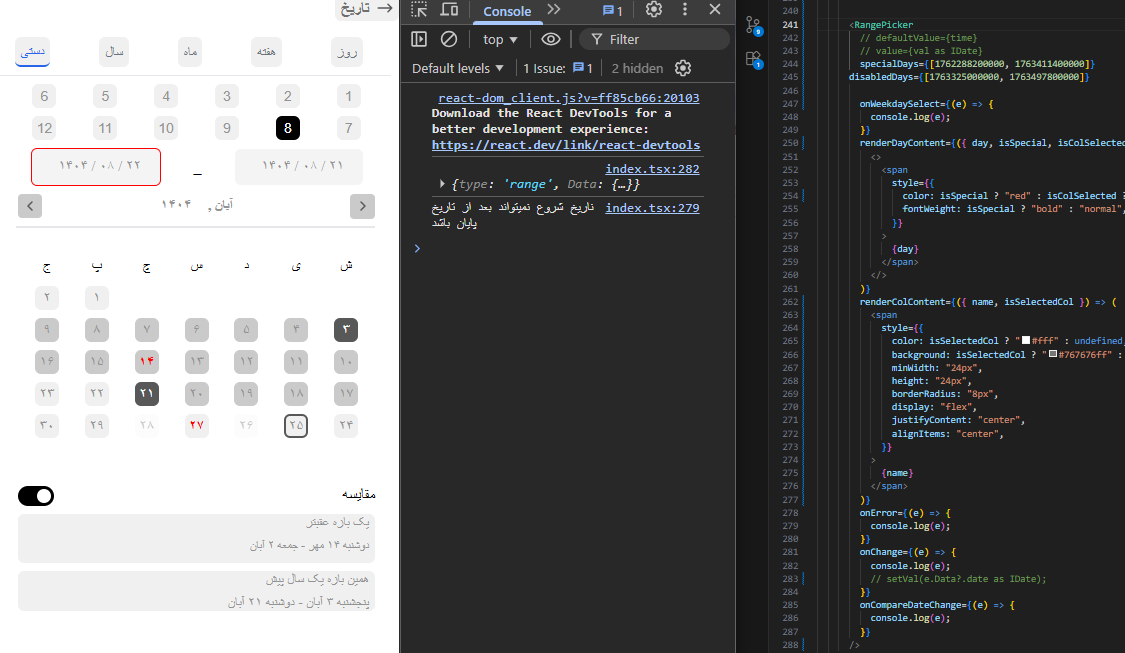The width and height of the screenshot is (1125, 653).
Task: Switch to the روز range tab
Action: 347,52
